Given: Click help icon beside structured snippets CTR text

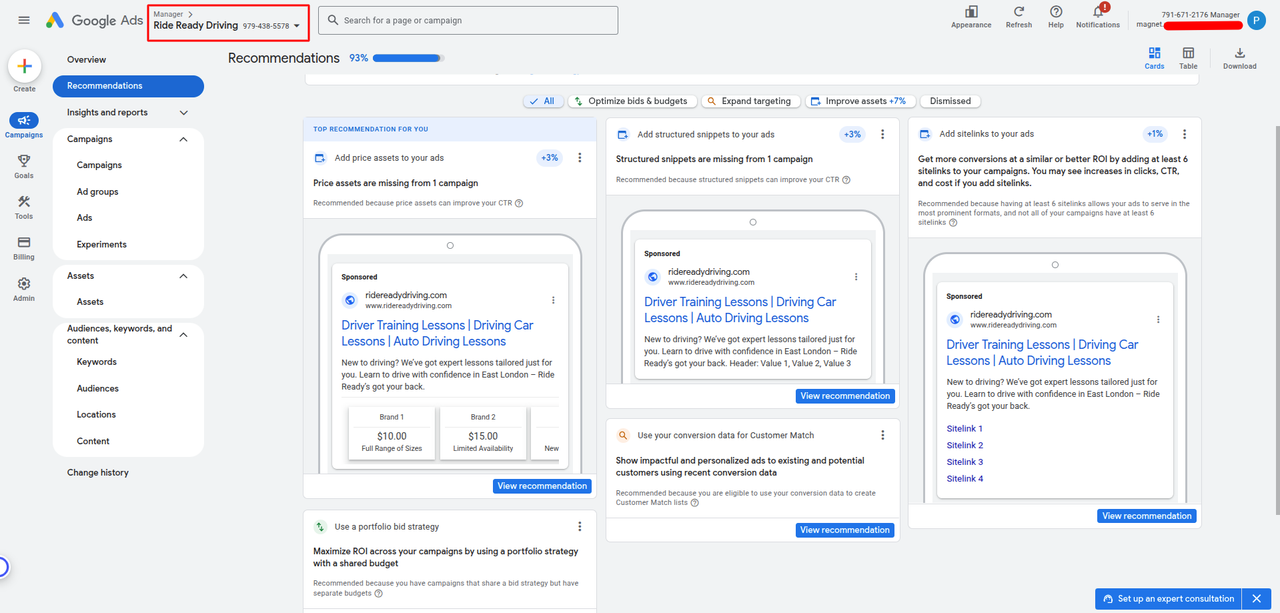Looking at the screenshot, I should (x=846, y=180).
